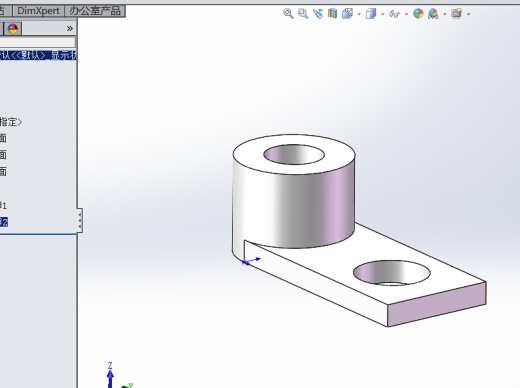Open the DisplayManager appearance tab icon
The width and height of the screenshot is (520, 388).
(x=13, y=29)
